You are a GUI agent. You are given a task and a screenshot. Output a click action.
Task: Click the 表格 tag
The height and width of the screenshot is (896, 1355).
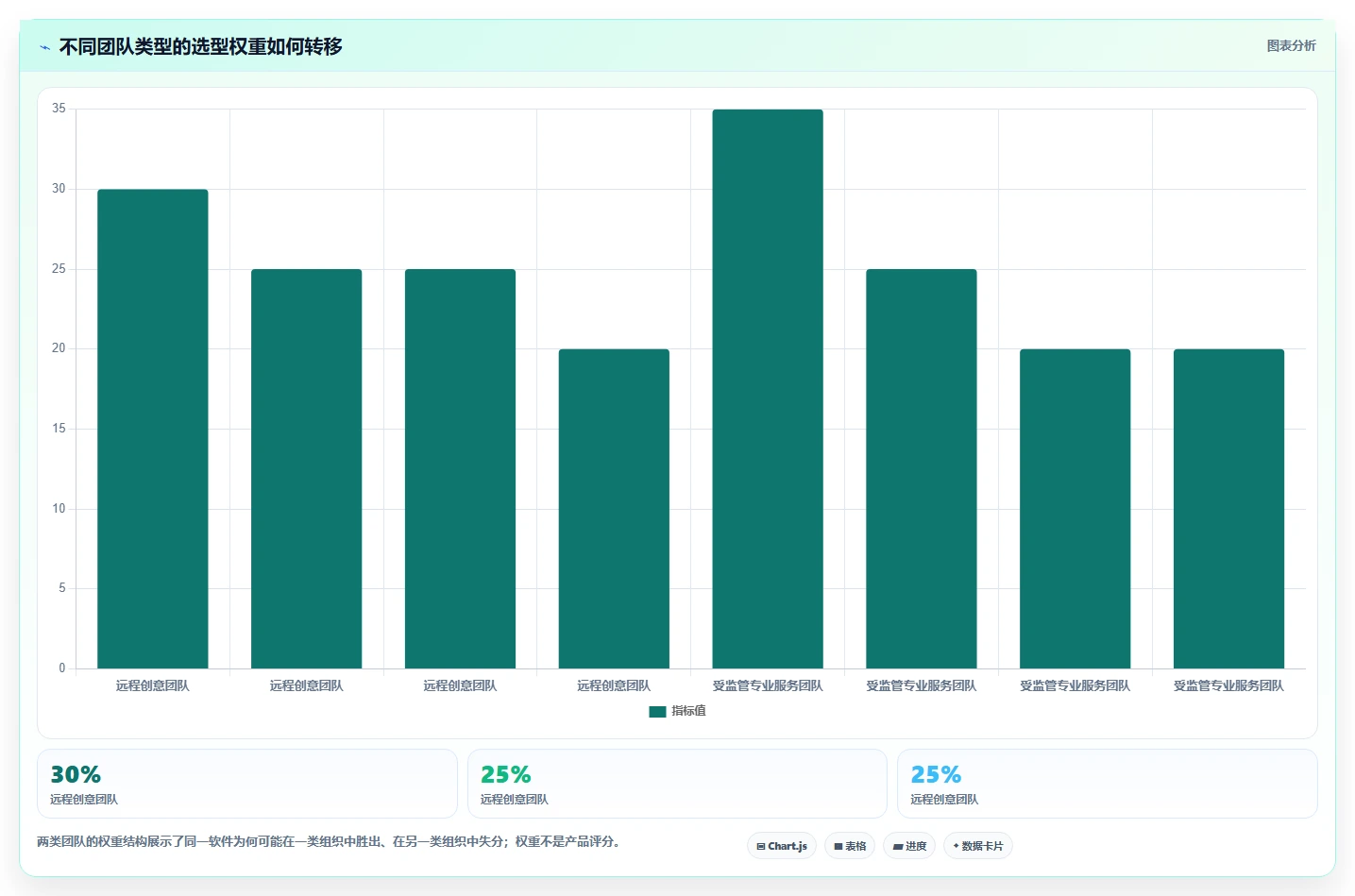click(850, 846)
